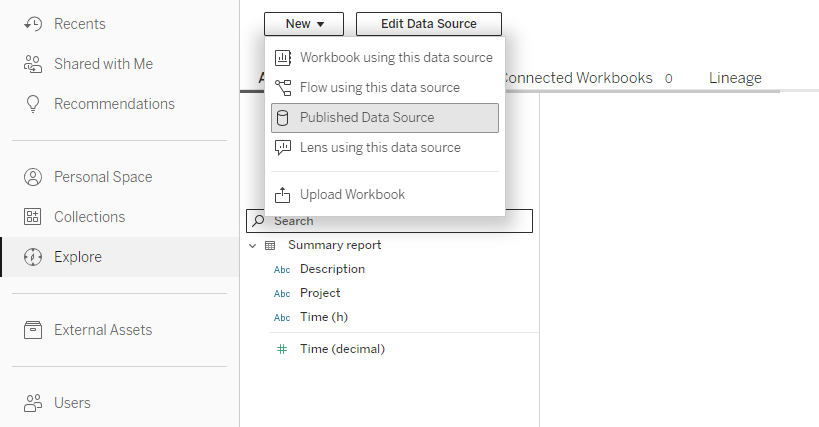Click the Edit Data Source button
This screenshot has width=819, height=427.
(x=428, y=24)
